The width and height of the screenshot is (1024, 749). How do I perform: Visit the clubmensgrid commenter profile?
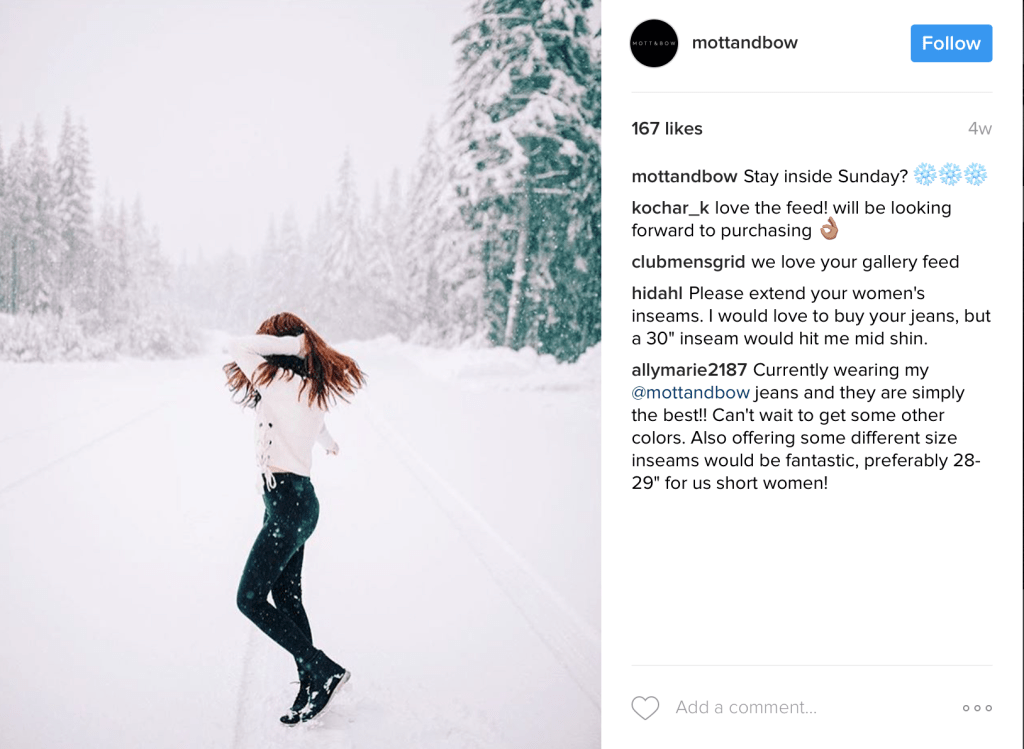(x=688, y=262)
